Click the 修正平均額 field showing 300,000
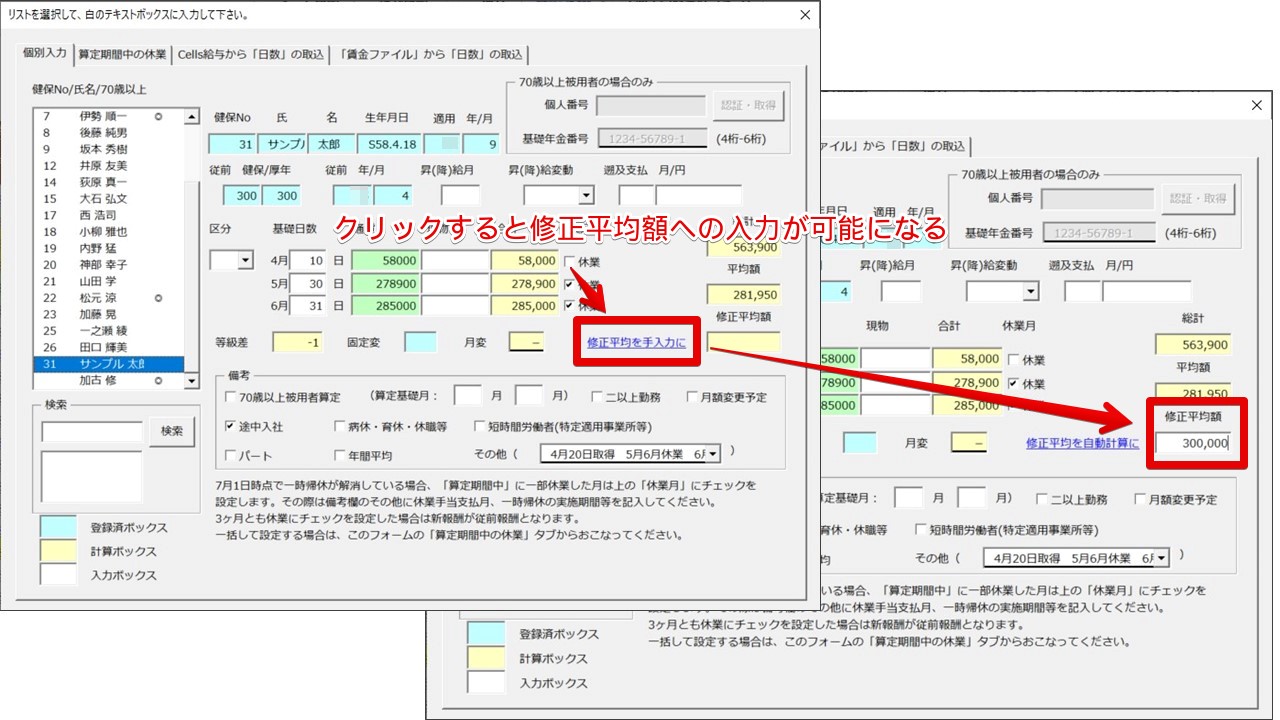 [x=1193, y=444]
